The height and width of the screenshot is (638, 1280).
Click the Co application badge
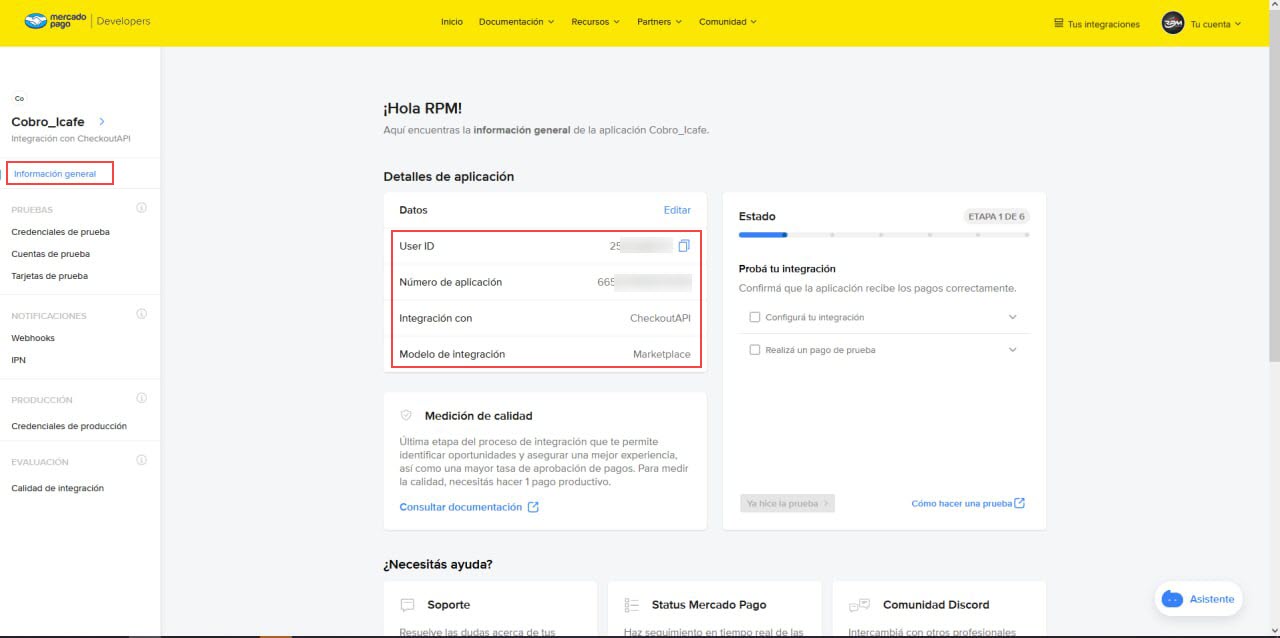(x=19, y=98)
